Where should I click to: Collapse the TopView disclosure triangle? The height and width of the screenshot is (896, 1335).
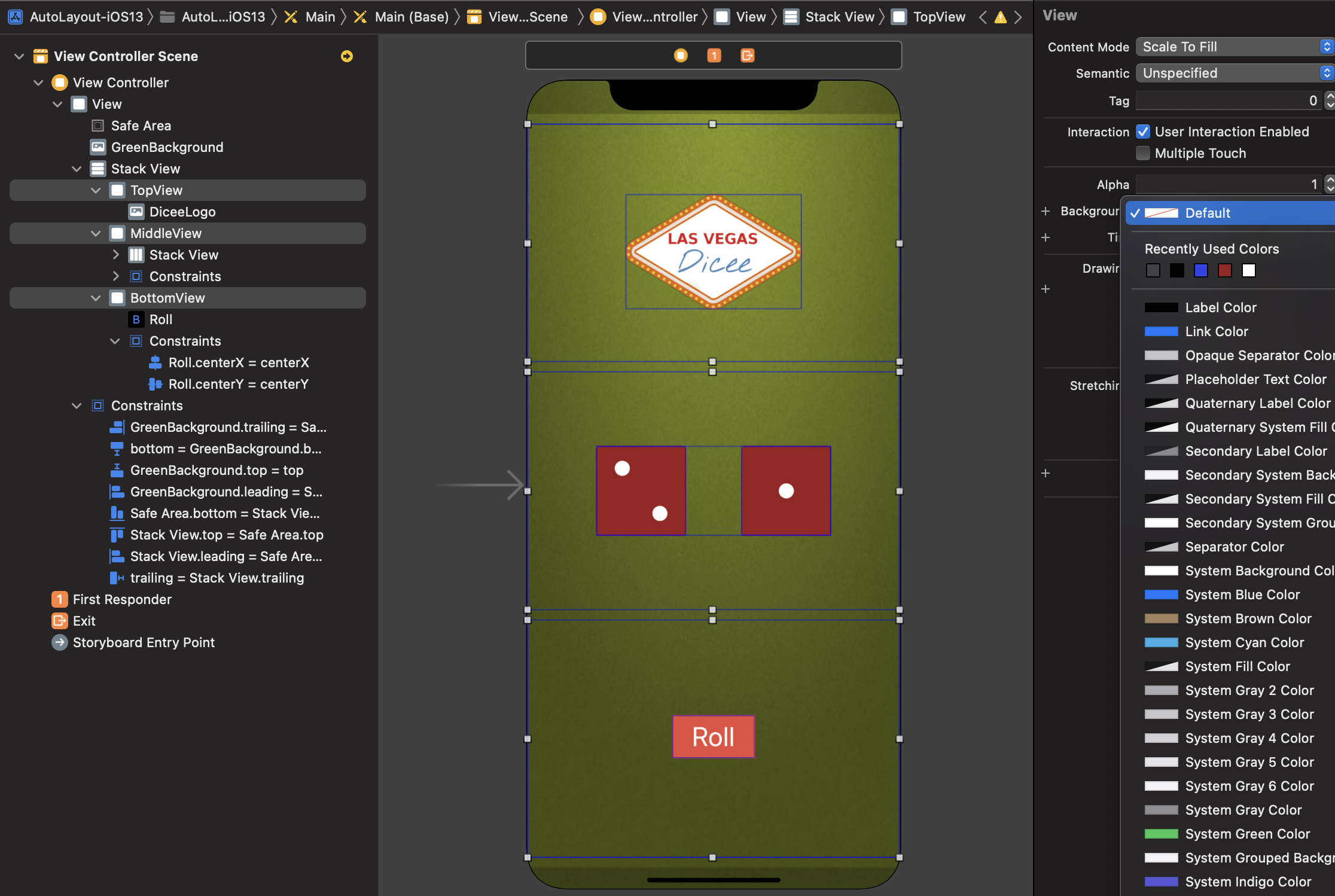click(96, 190)
